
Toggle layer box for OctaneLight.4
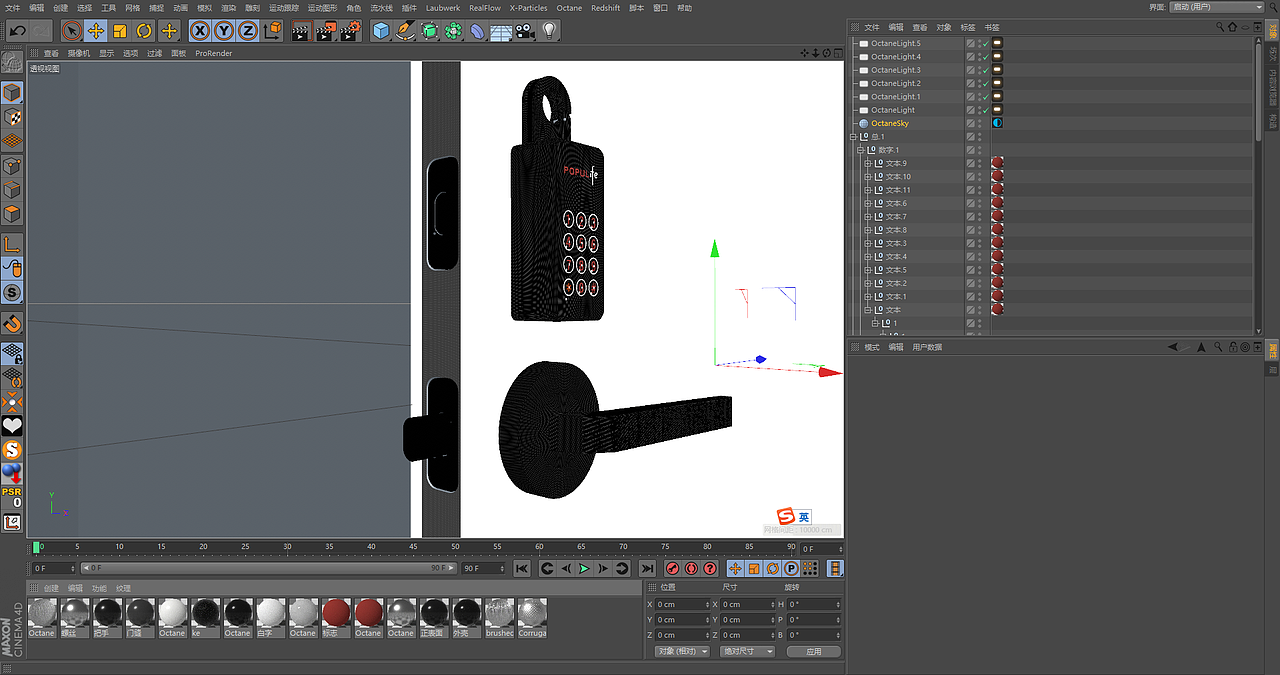tap(970, 57)
